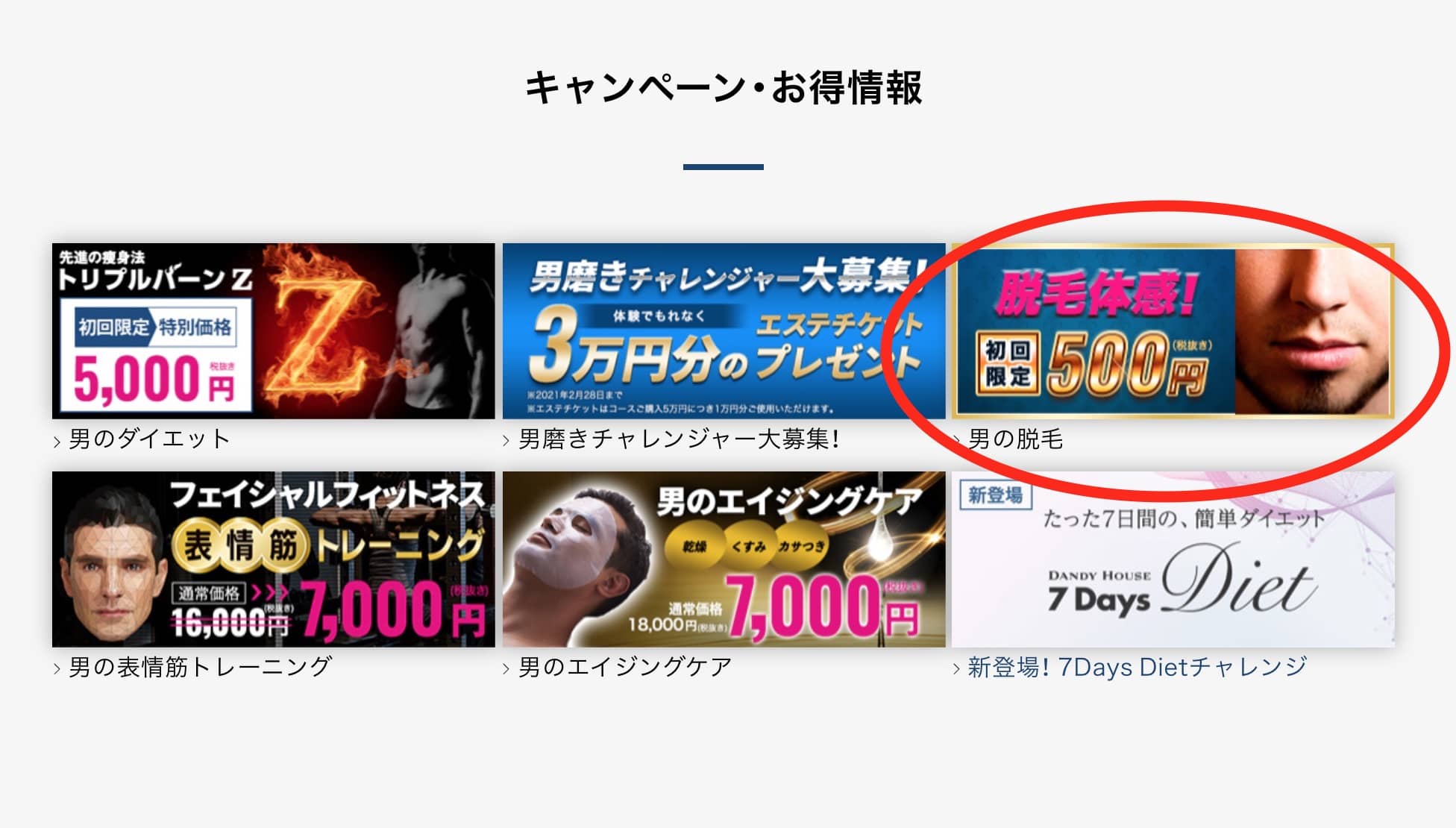Open the 男のエイジングケア face mask banner
The width and height of the screenshot is (1456, 828).
[x=724, y=559]
